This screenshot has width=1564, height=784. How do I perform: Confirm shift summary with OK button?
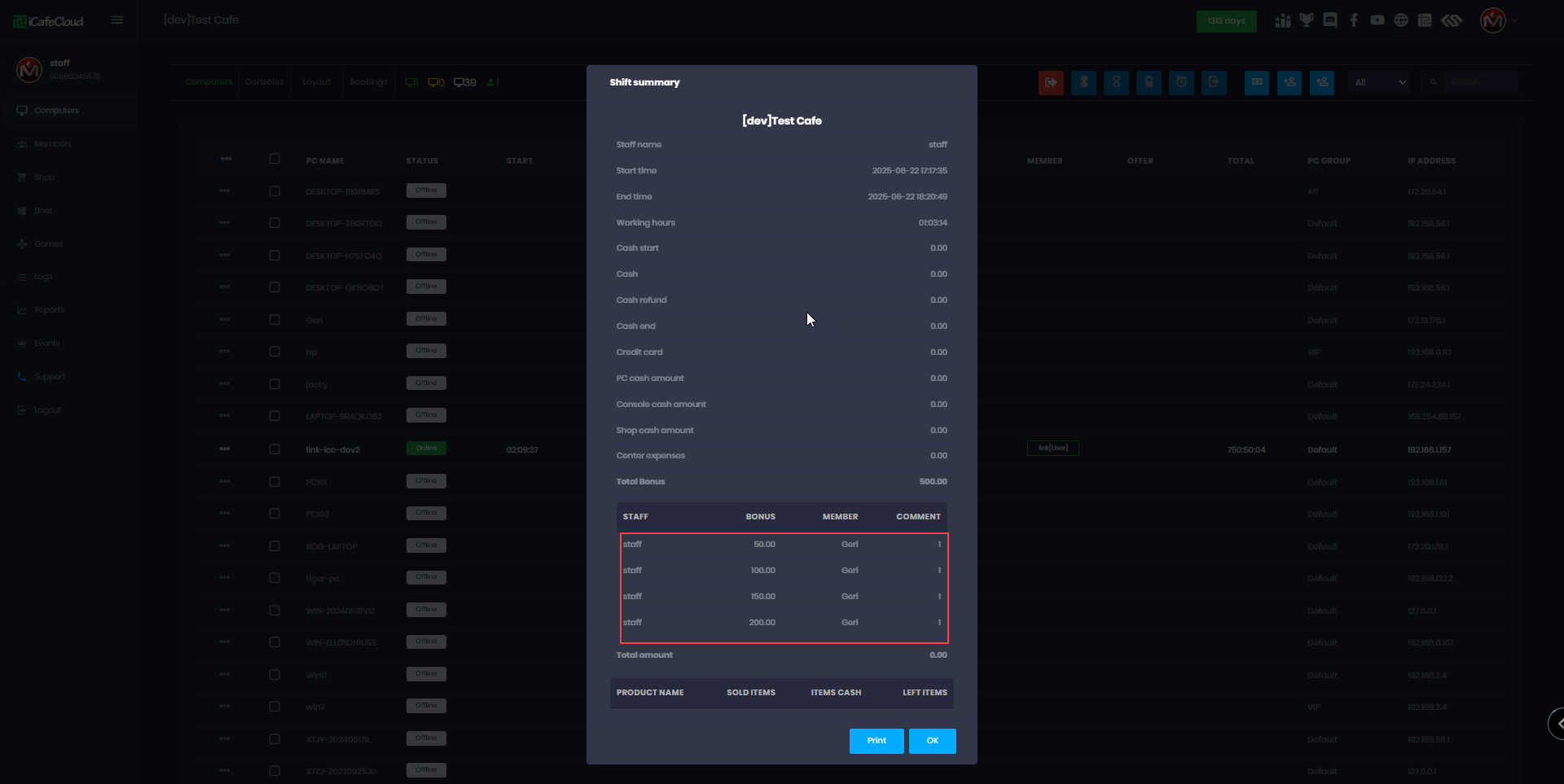[932, 741]
